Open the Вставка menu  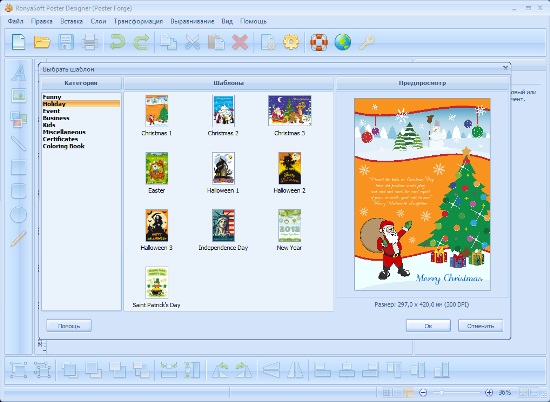pyautogui.click(x=72, y=21)
